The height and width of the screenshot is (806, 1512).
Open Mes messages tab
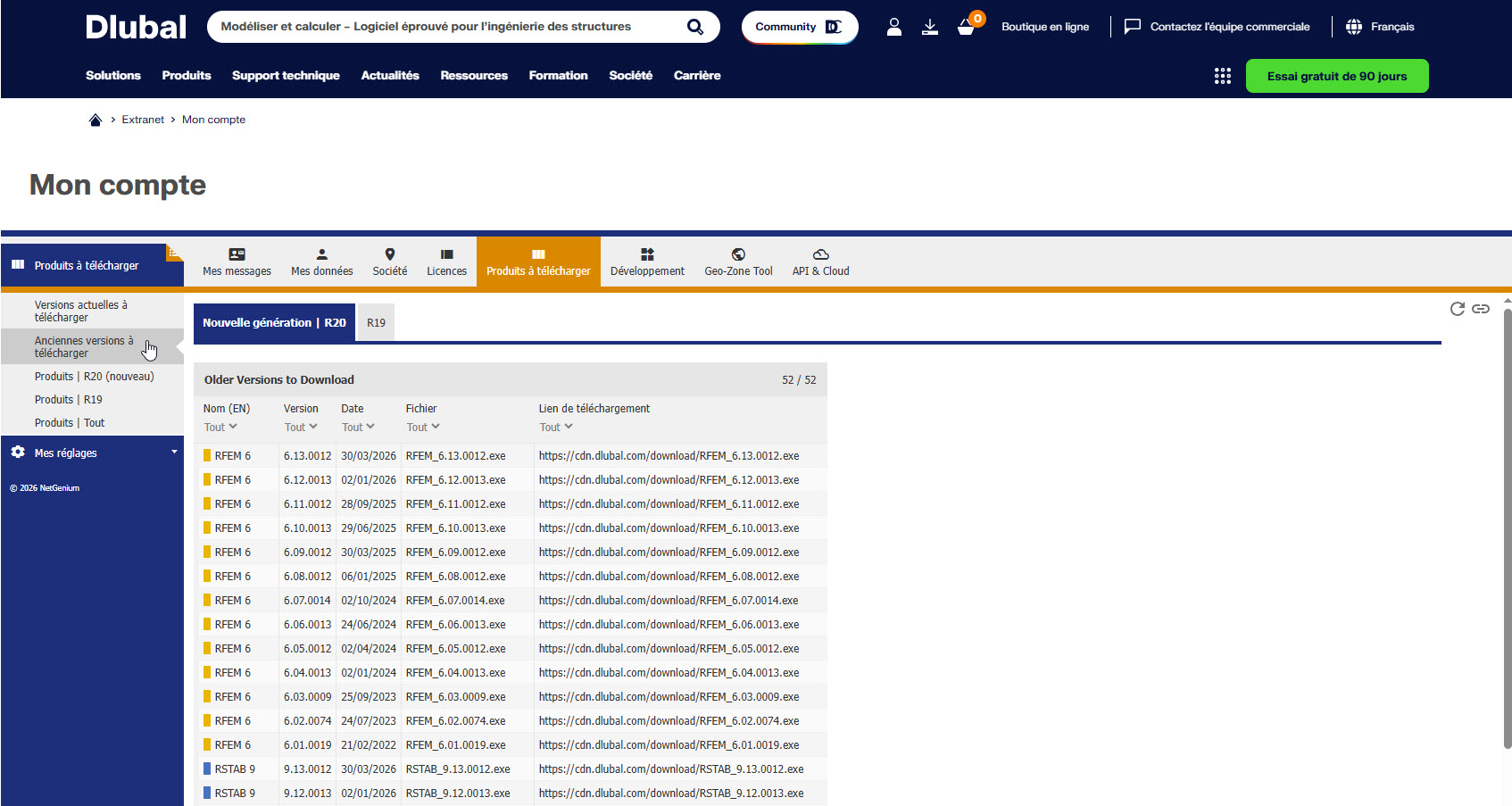pos(237,262)
